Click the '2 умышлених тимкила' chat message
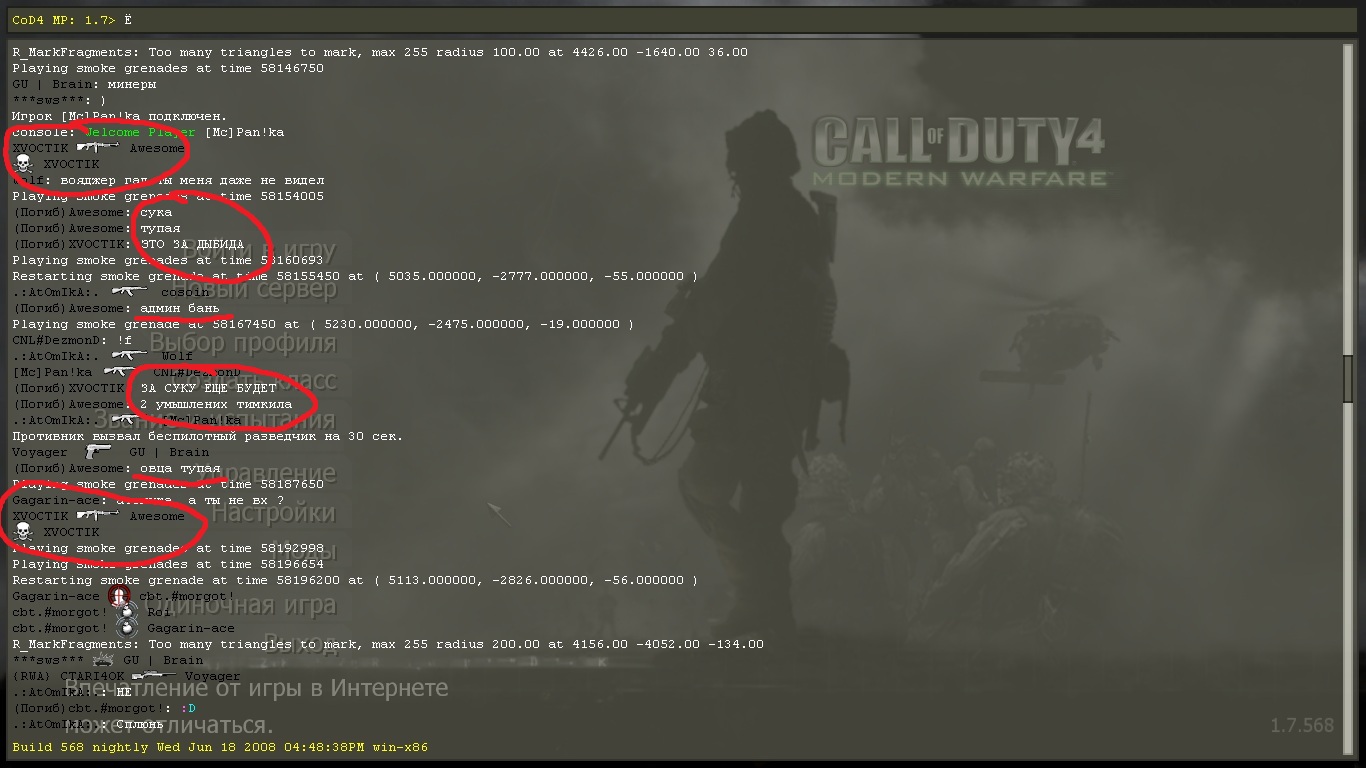The width and height of the screenshot is (1366, 768). pyautogui.click(x=216, y=404)
